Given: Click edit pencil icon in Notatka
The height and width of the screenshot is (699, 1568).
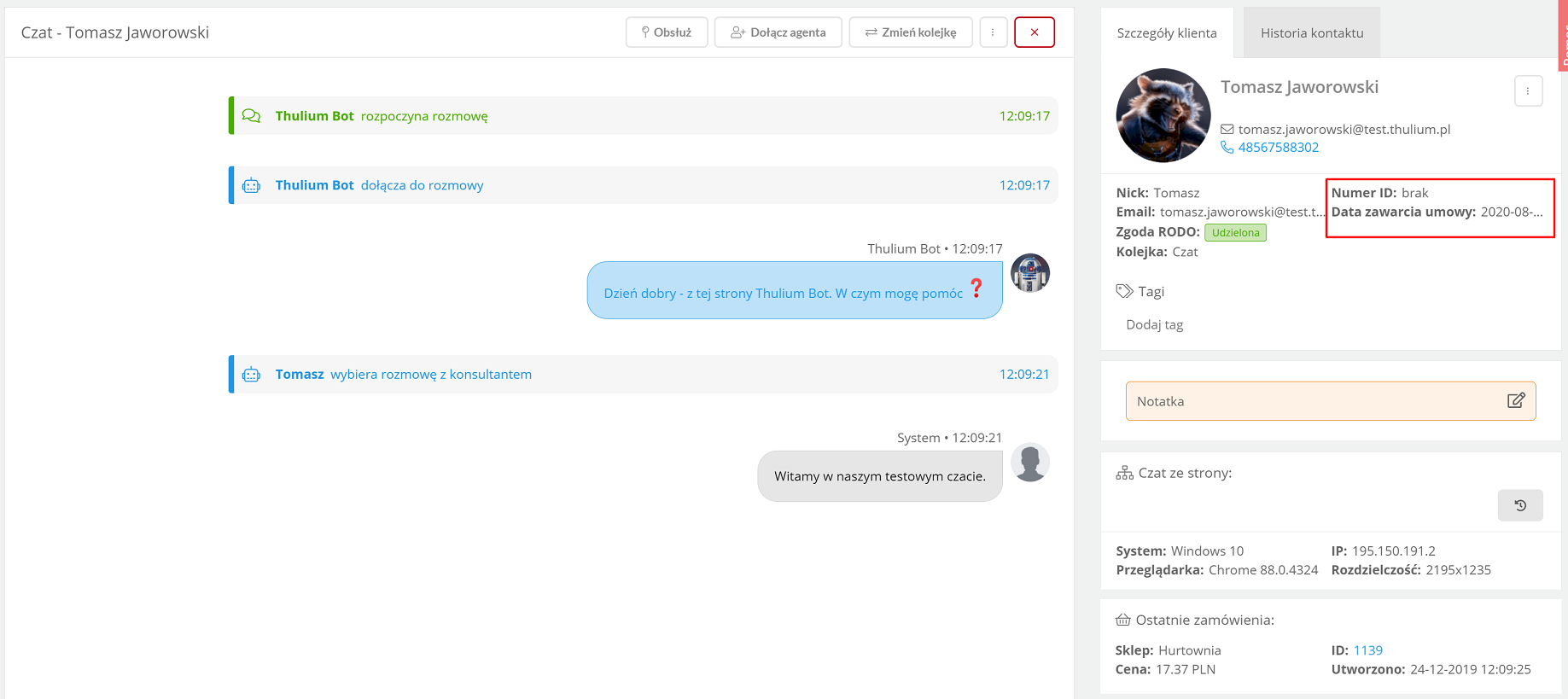Looking at the screenshot, I should tap(1516, 400).
